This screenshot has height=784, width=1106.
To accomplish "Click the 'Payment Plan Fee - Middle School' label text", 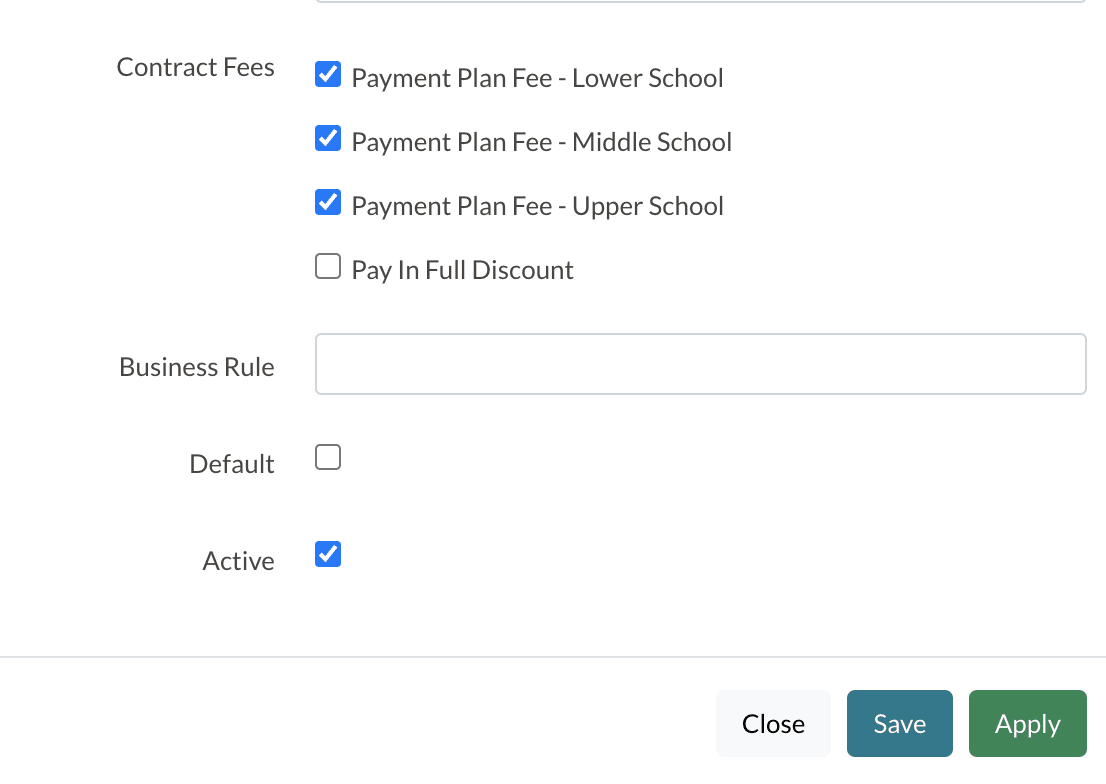I will tap(541, 142).
